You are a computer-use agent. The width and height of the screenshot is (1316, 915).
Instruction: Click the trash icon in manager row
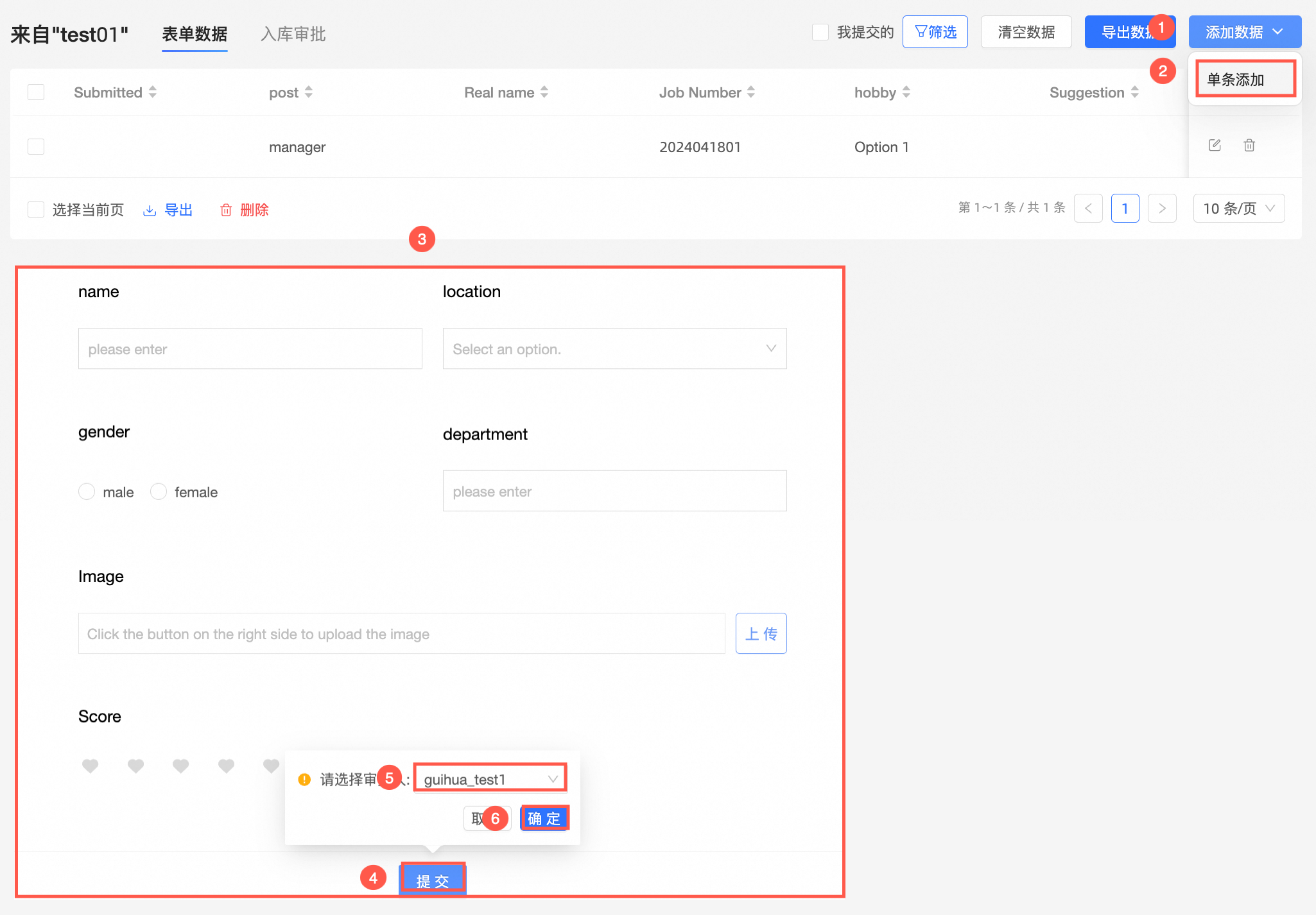(1249, 145)
